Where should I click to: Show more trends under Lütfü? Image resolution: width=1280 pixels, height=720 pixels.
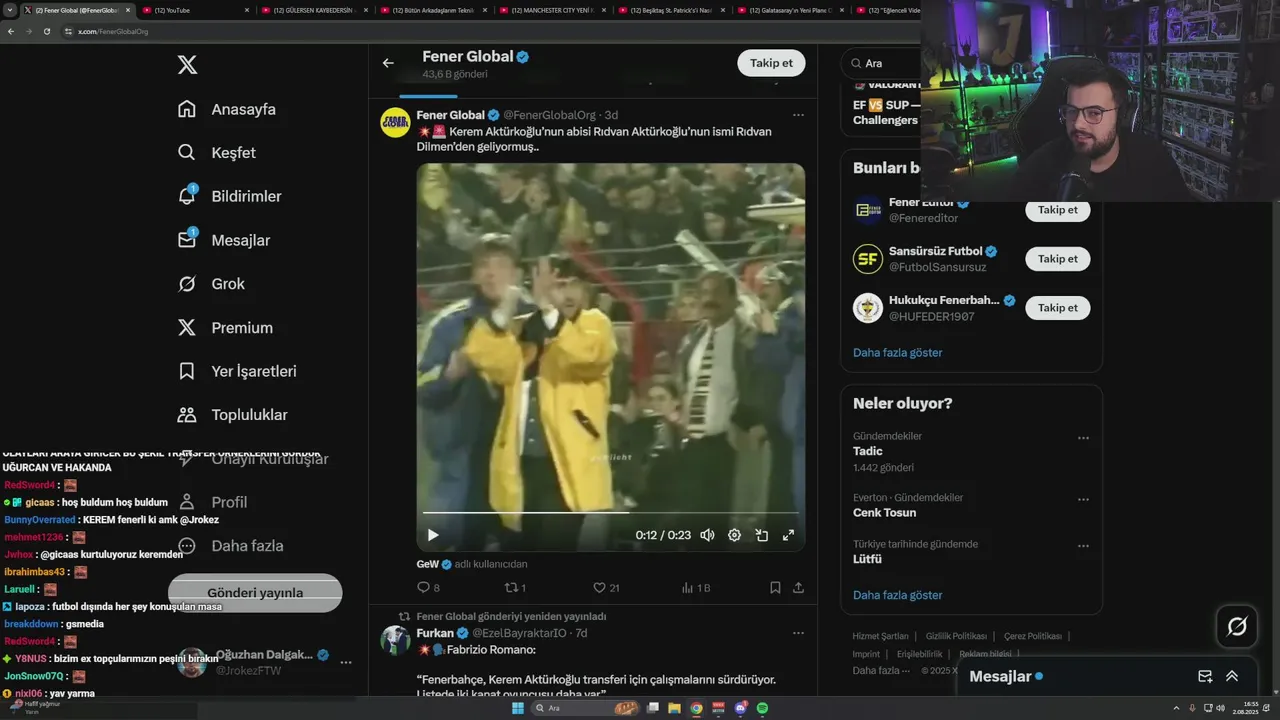[x=897, y=595]
